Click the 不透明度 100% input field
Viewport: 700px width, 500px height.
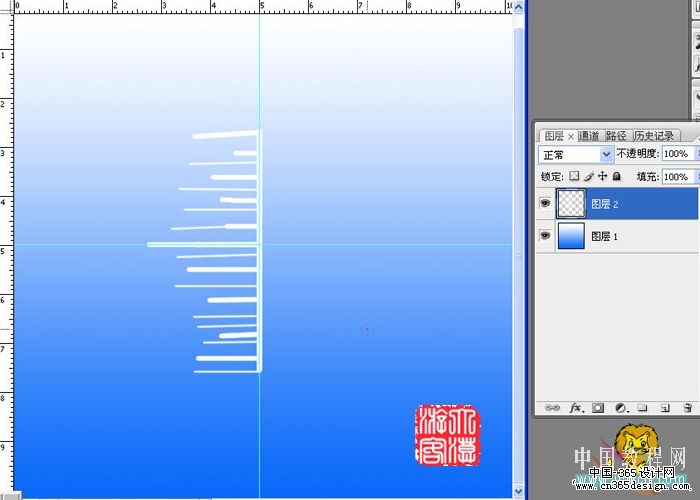(679, 154)
